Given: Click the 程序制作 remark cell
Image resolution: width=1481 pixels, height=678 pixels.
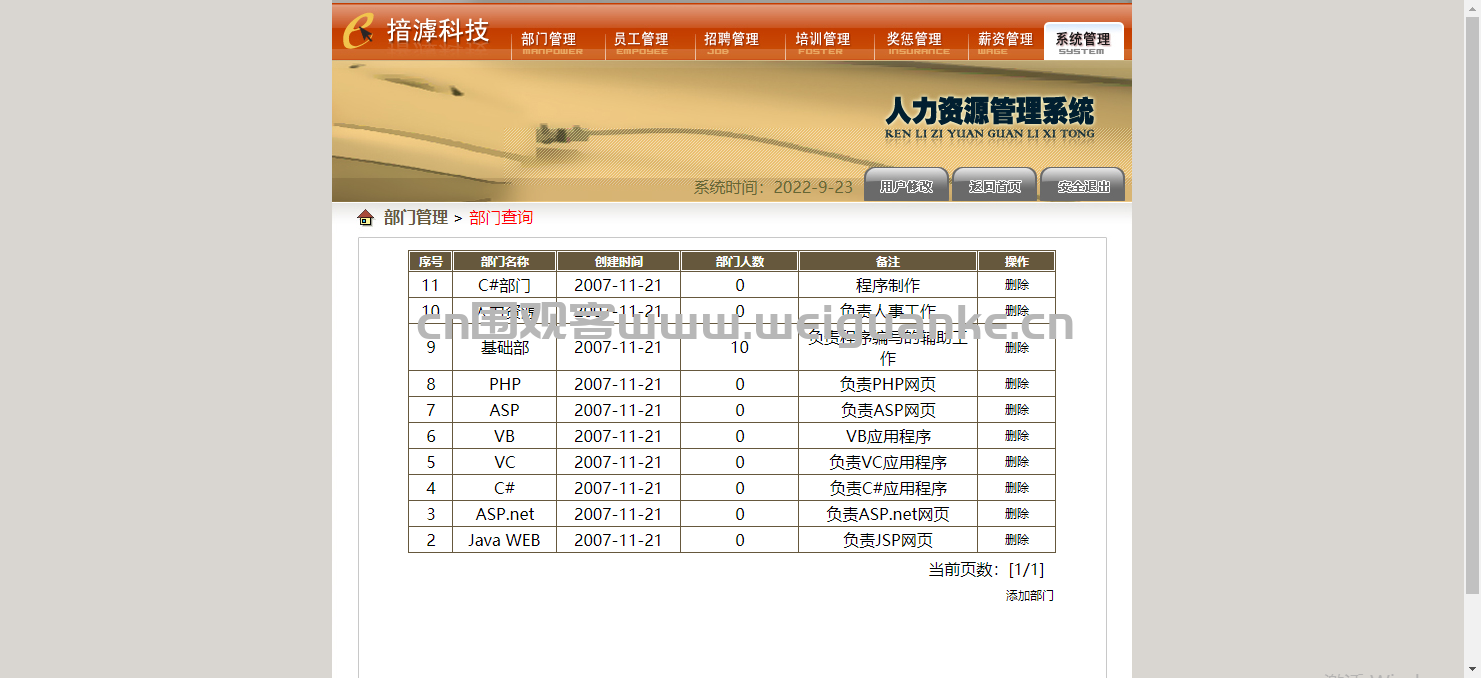Looking at the screenshot, I should tap(888, 285).
